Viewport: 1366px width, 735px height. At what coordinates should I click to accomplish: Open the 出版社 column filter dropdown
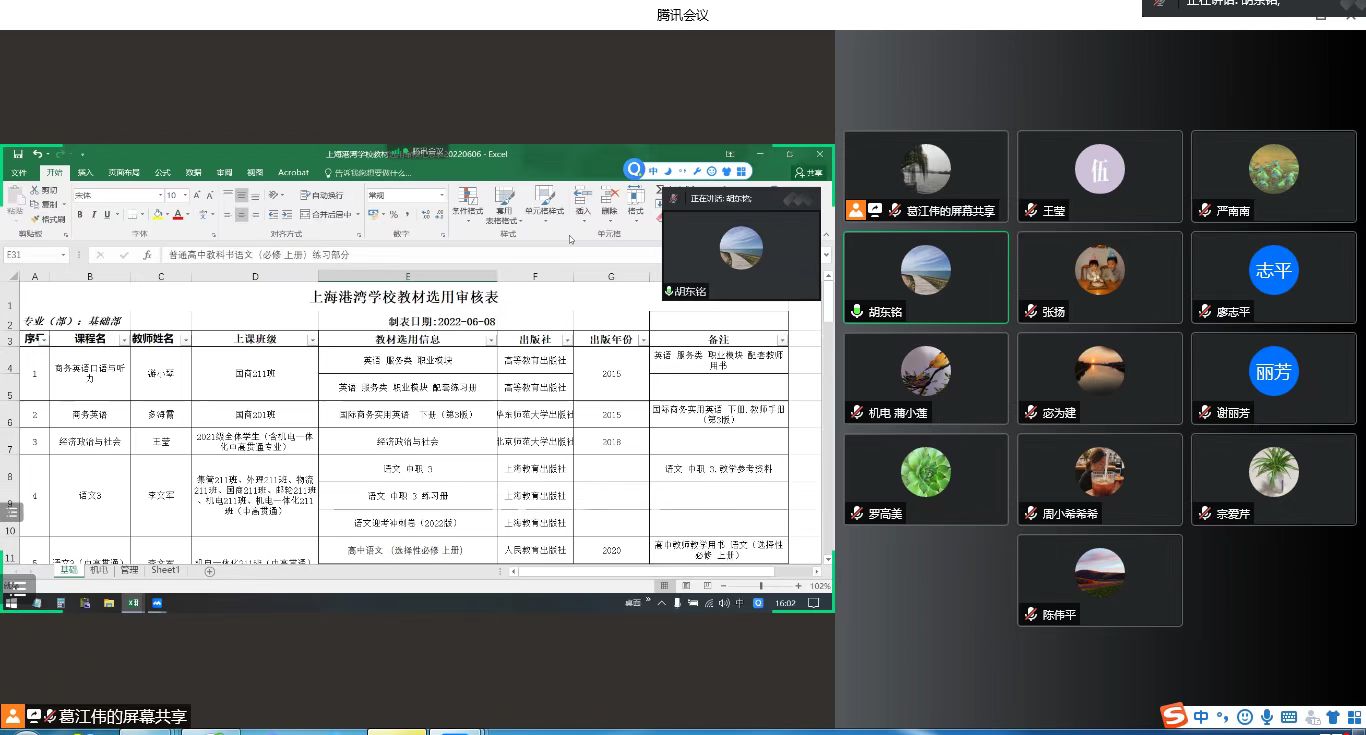click(567, 340)
